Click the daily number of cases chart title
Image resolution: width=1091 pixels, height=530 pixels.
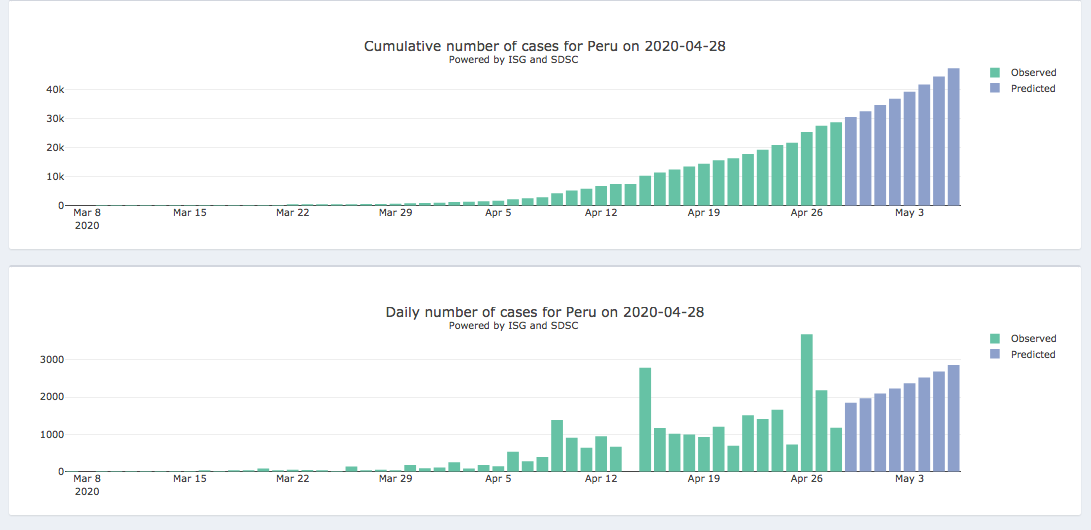pos(544,312)
